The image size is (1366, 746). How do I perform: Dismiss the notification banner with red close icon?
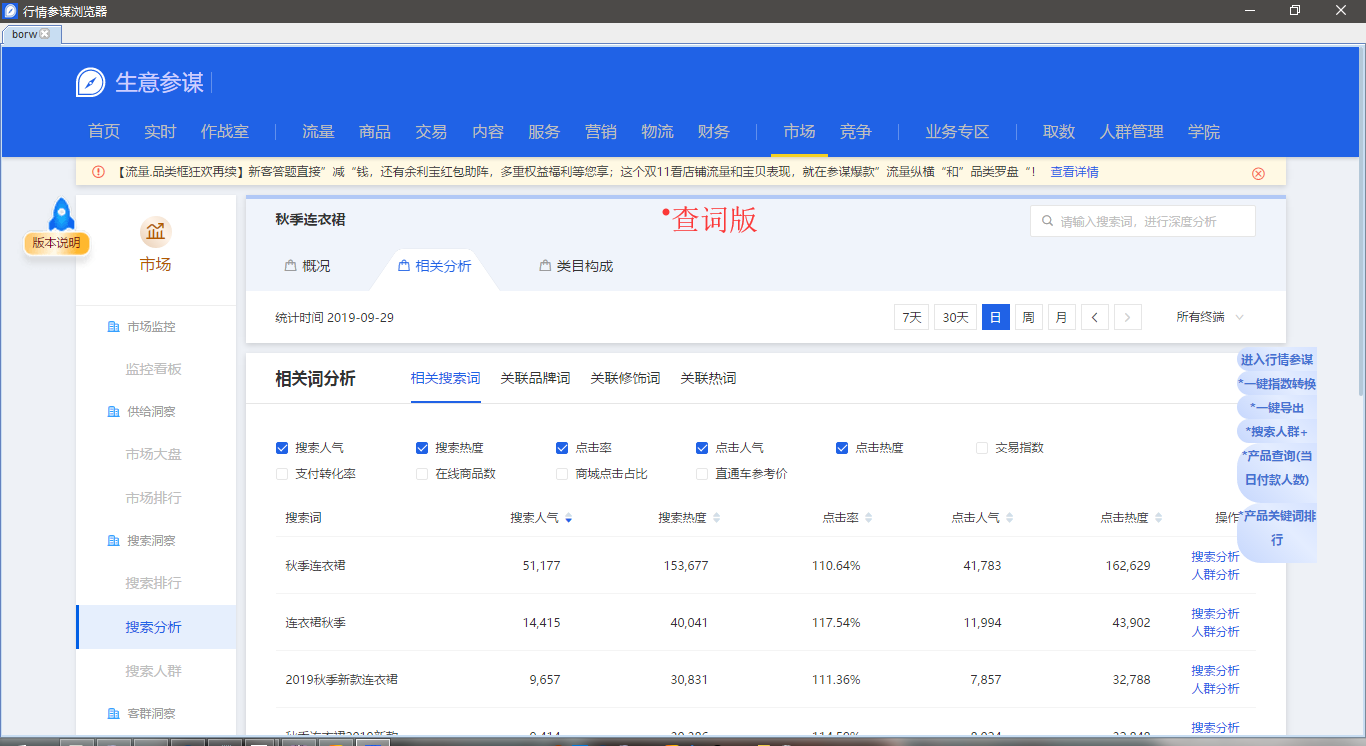[1258, 173]
